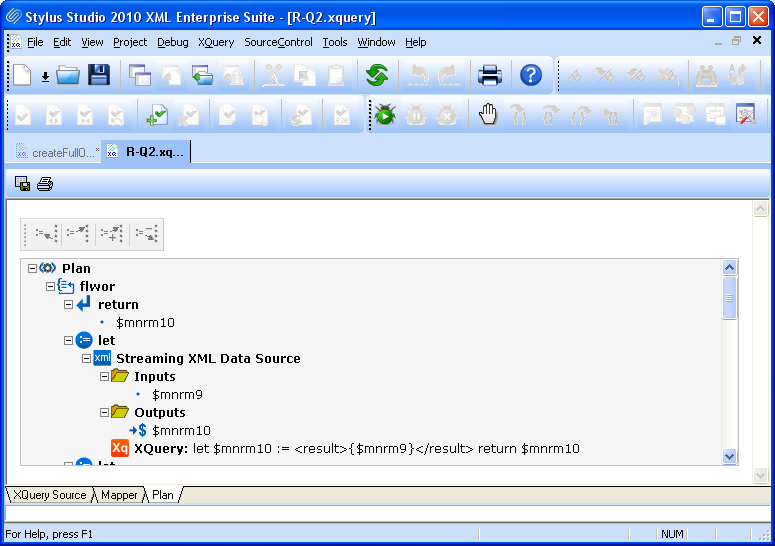Image resolution: width=775 pixels, height=546 pixels.
Task: Open the Project menu
Action: tap(130, 42)
